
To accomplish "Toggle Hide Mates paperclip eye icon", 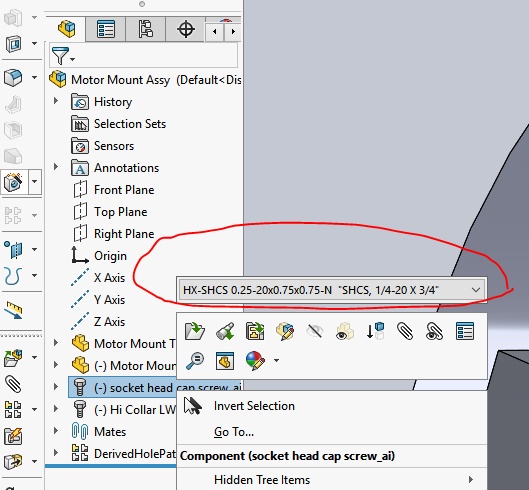I will click(434, 331).
